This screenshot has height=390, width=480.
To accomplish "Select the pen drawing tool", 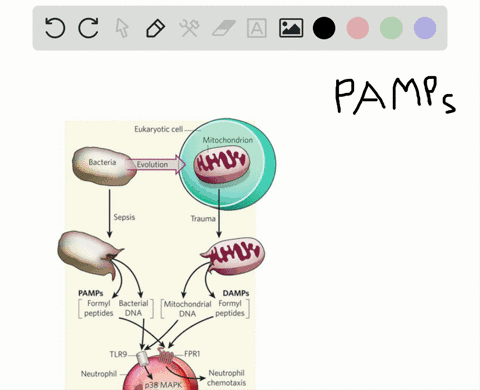I will [x=156, y=28].
